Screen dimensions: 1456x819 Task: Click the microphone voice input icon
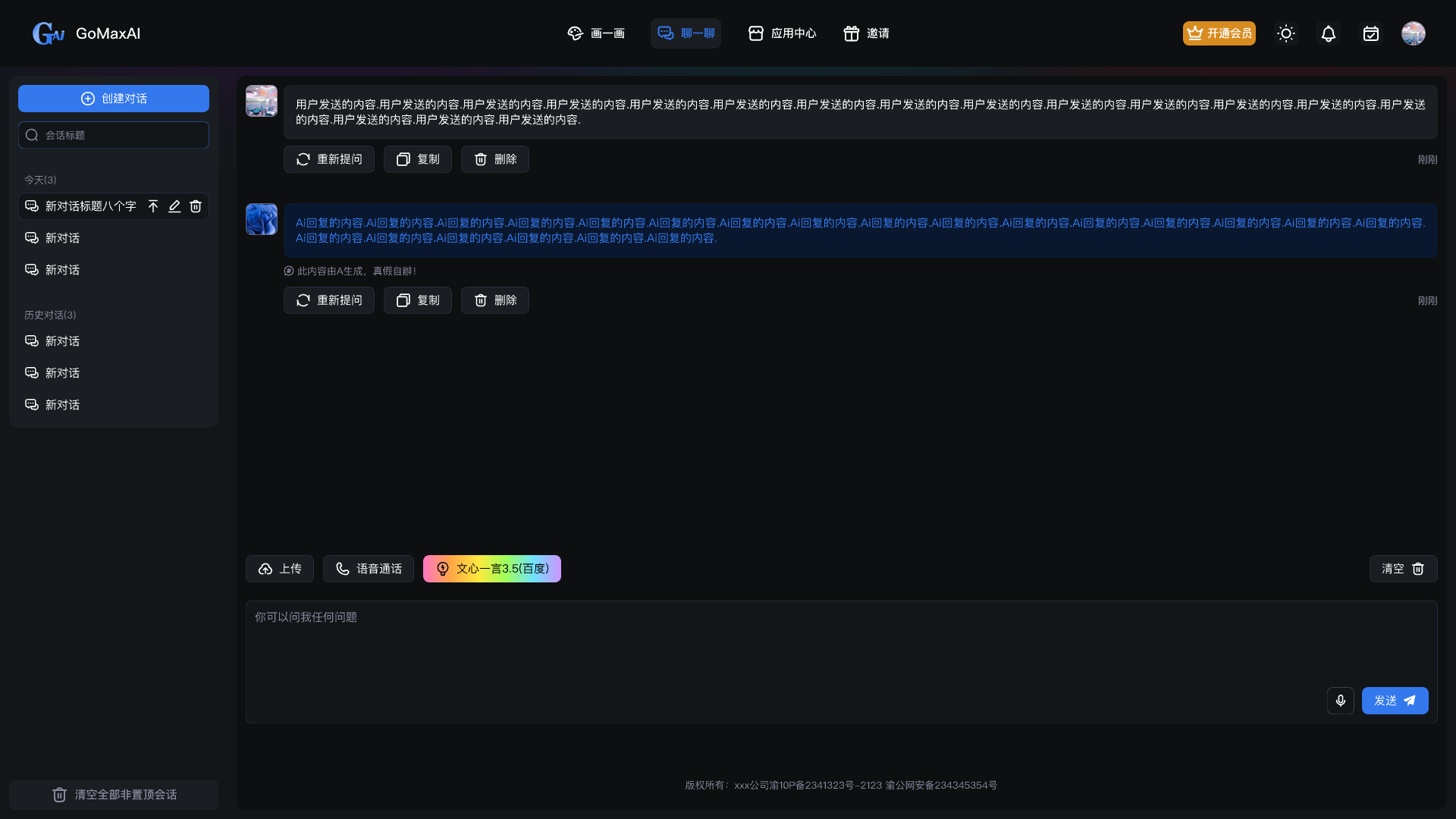pyautogui.click(x=1340, y=701)
